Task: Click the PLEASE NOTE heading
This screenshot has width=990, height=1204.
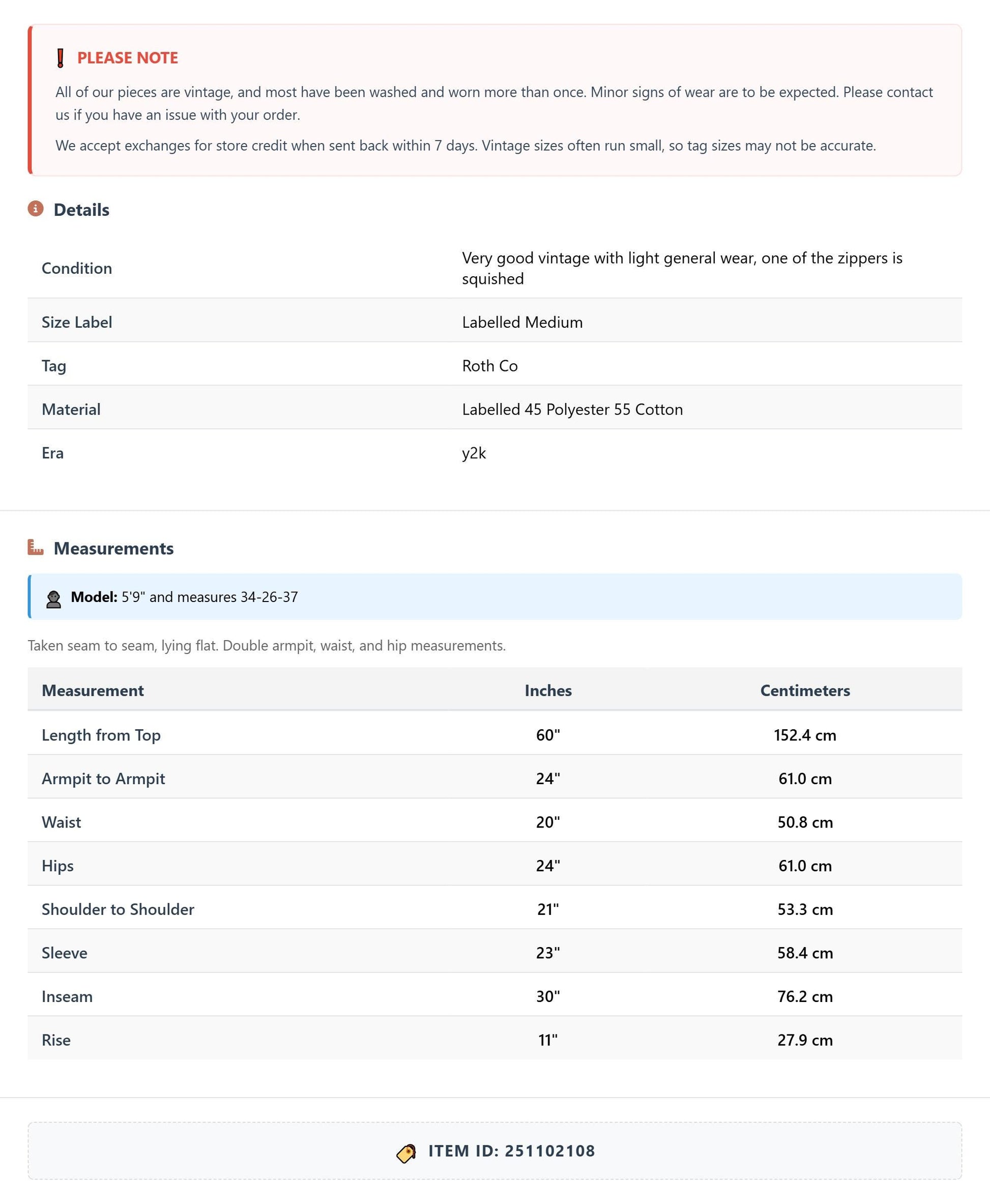Action: click(128, 58)
